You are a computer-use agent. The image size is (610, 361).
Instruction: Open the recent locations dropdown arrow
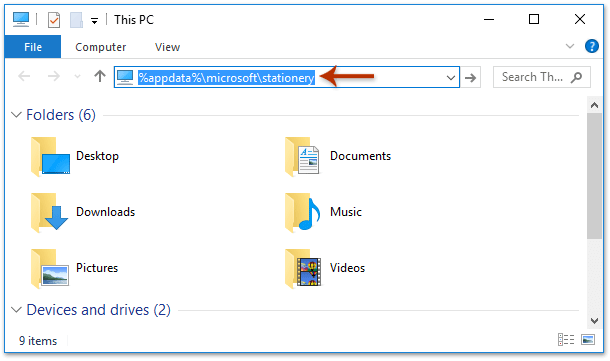[x=77, y=77]
